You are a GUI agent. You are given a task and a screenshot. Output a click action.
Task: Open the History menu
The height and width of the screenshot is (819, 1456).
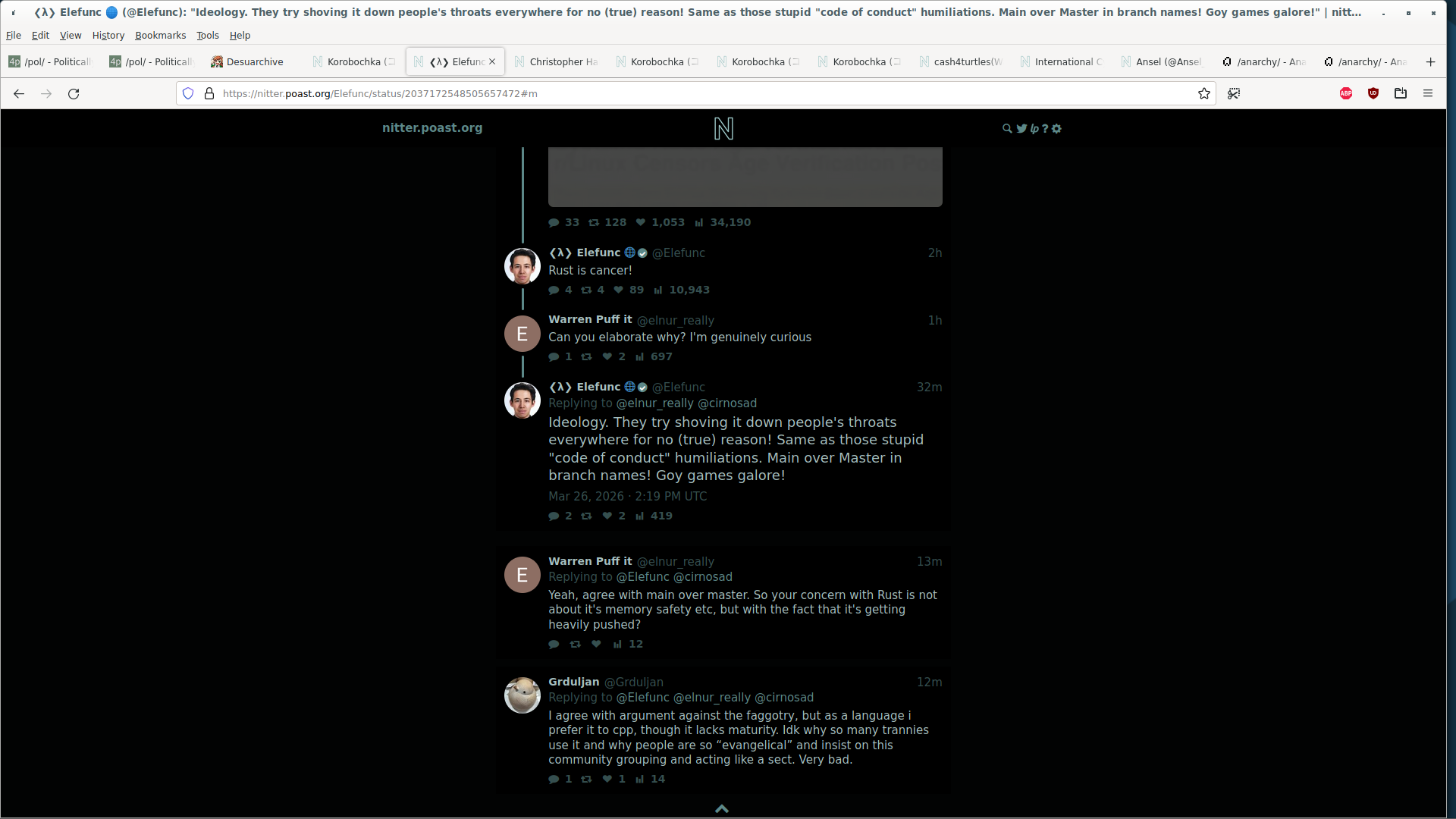(x=108, y=35)
